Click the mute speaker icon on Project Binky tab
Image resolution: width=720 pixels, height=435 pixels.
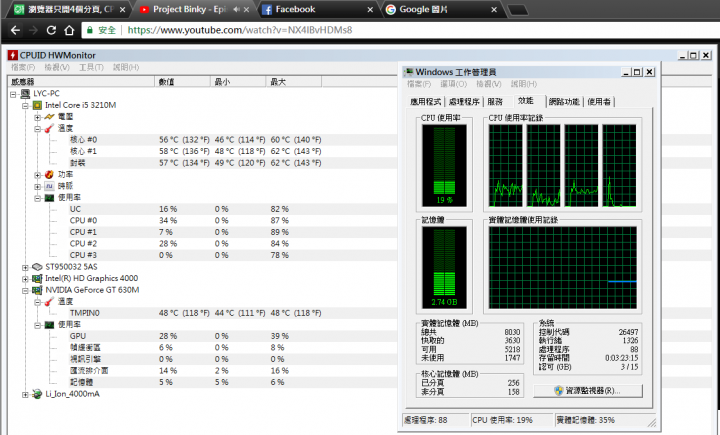pyautogui.click(x=236, y=9)
